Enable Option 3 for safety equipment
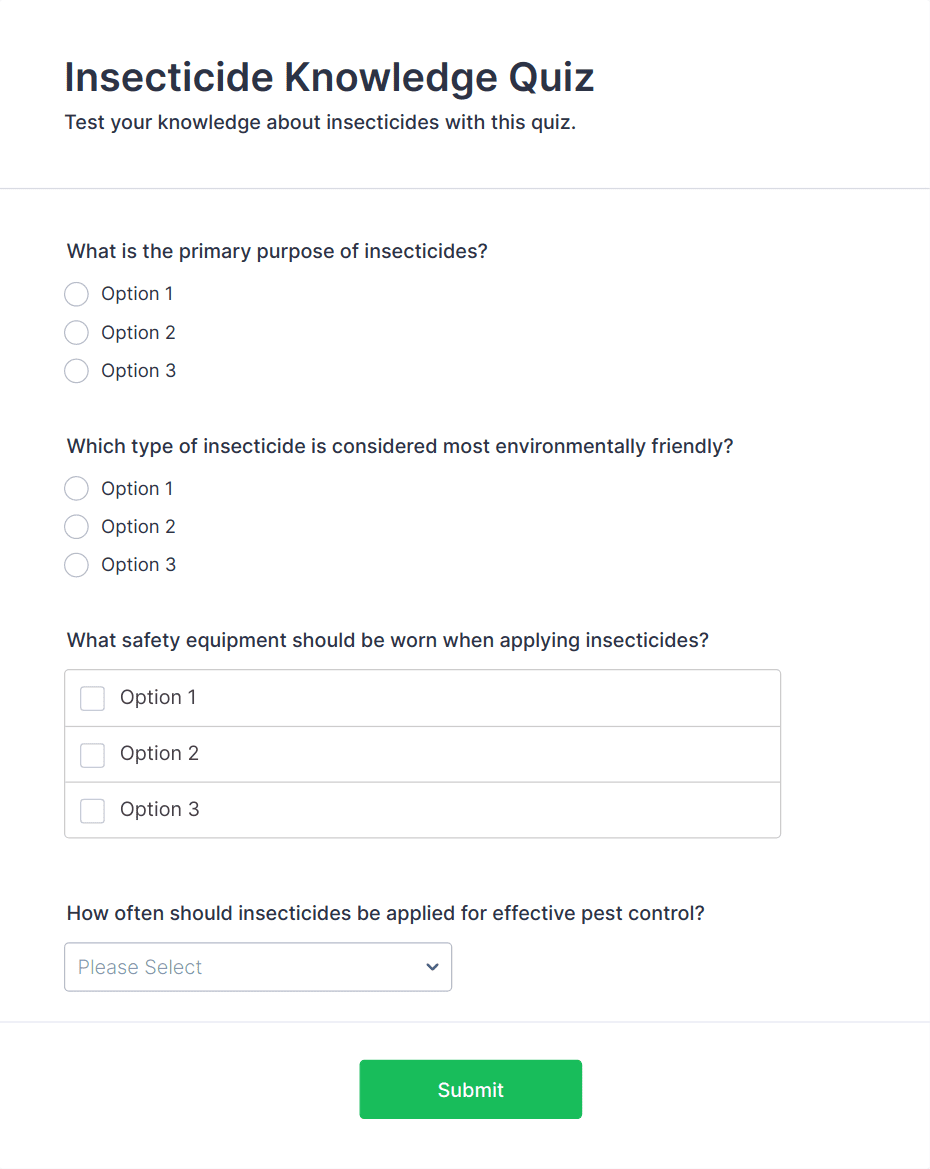This screenshot has width=930, height=1169. click(x=93, y=810)
